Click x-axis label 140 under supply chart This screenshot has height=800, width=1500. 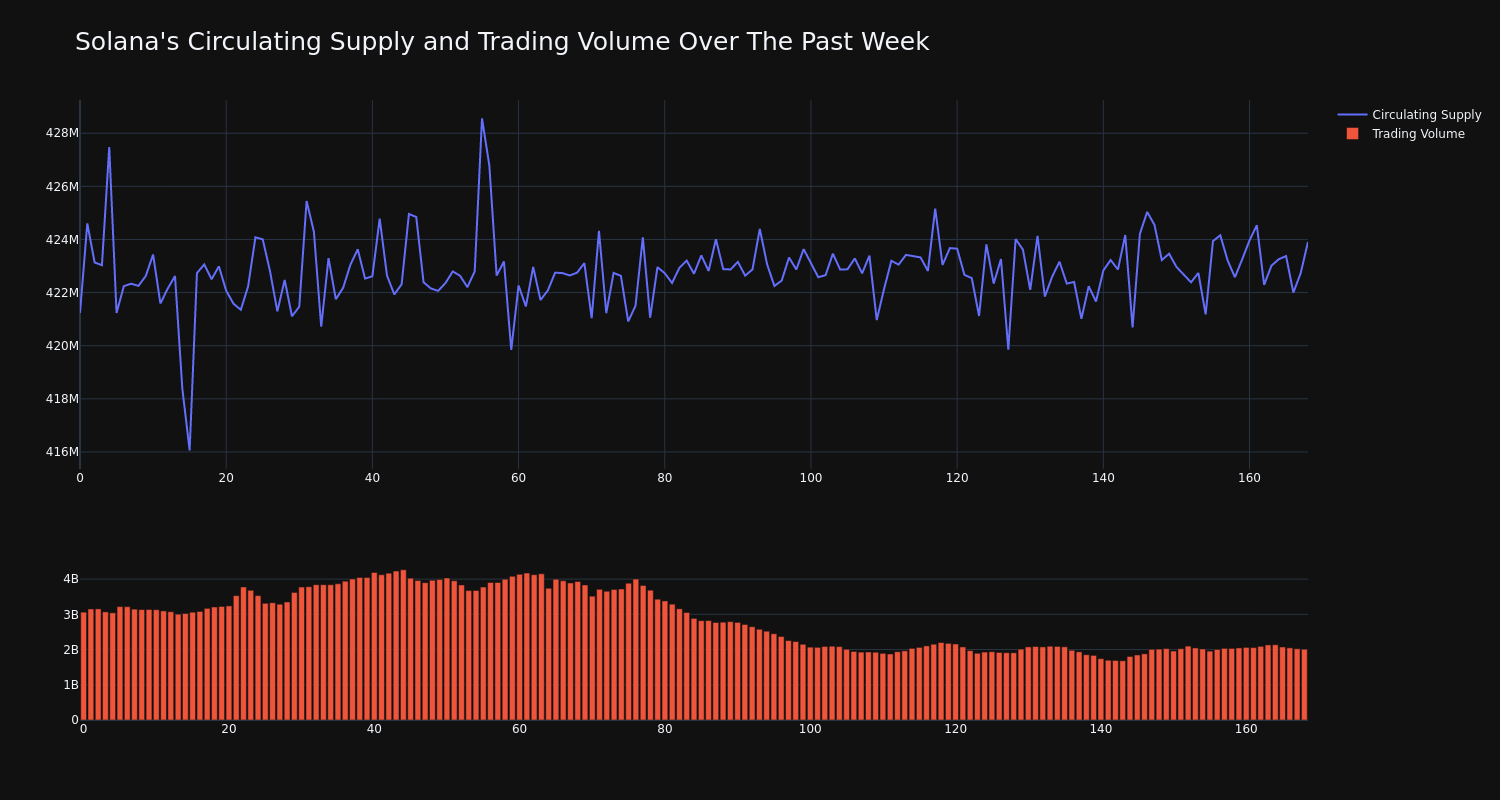[x=1103, y=478]
